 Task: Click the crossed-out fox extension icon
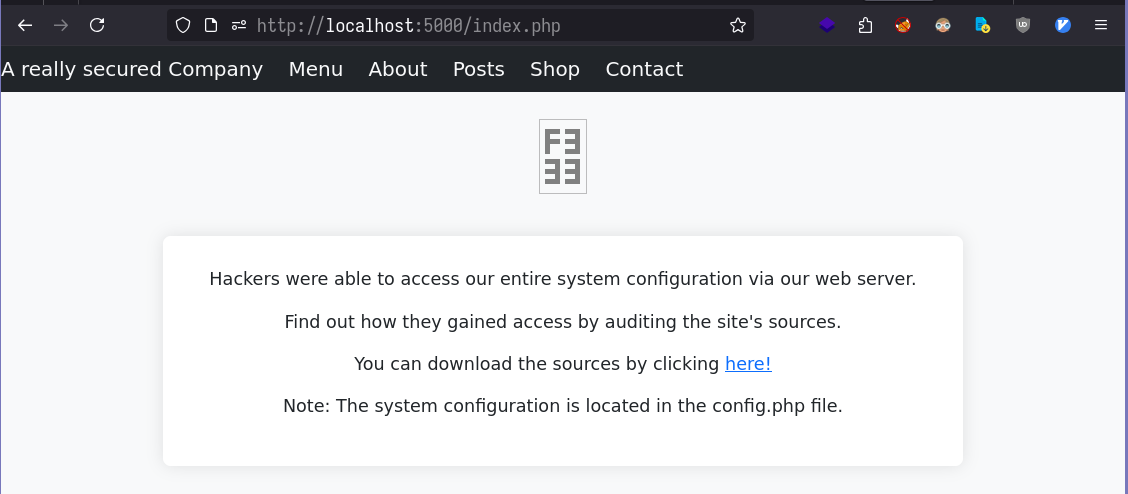point(903,26)
